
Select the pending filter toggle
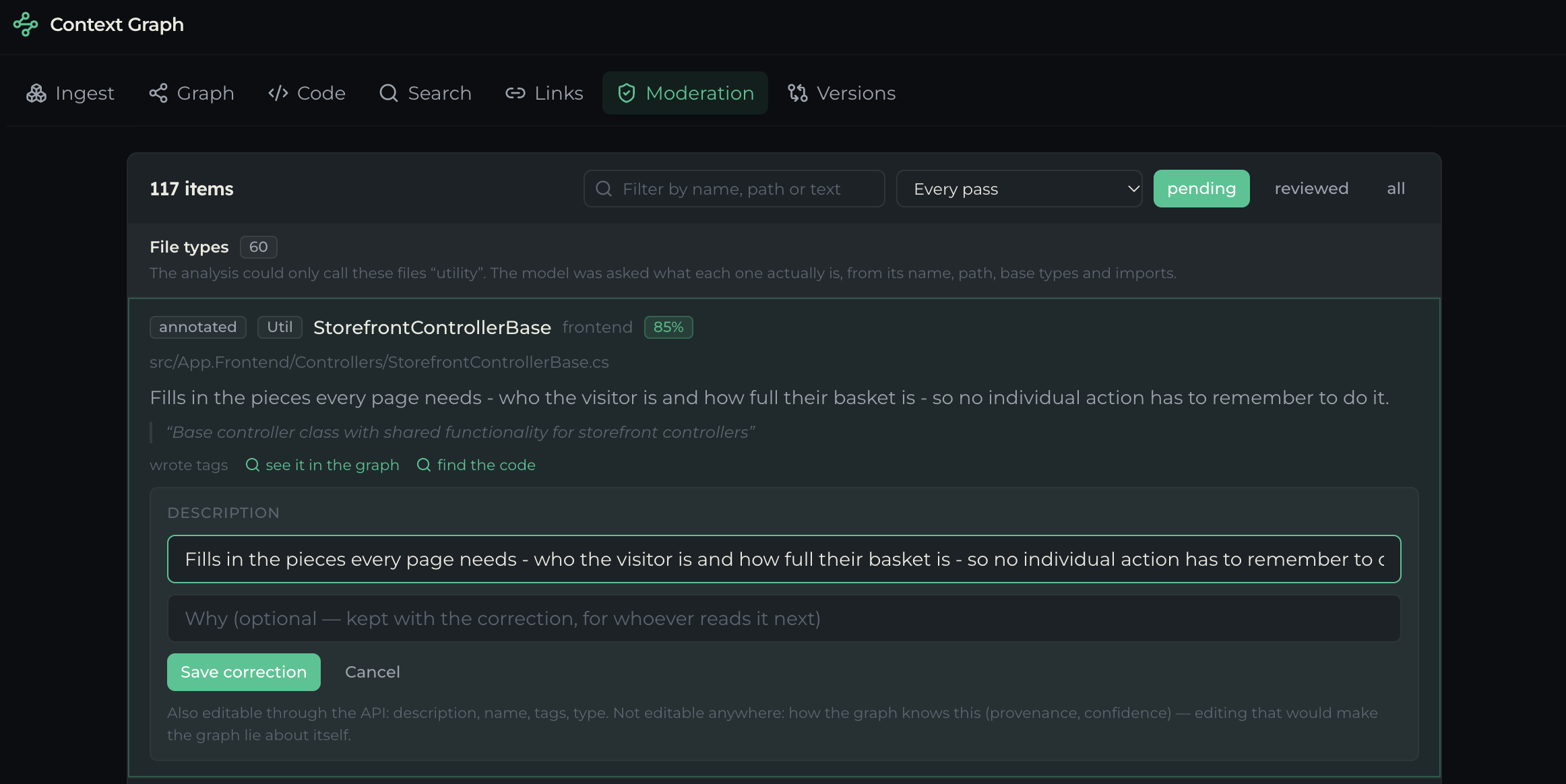pos(1201,189)
